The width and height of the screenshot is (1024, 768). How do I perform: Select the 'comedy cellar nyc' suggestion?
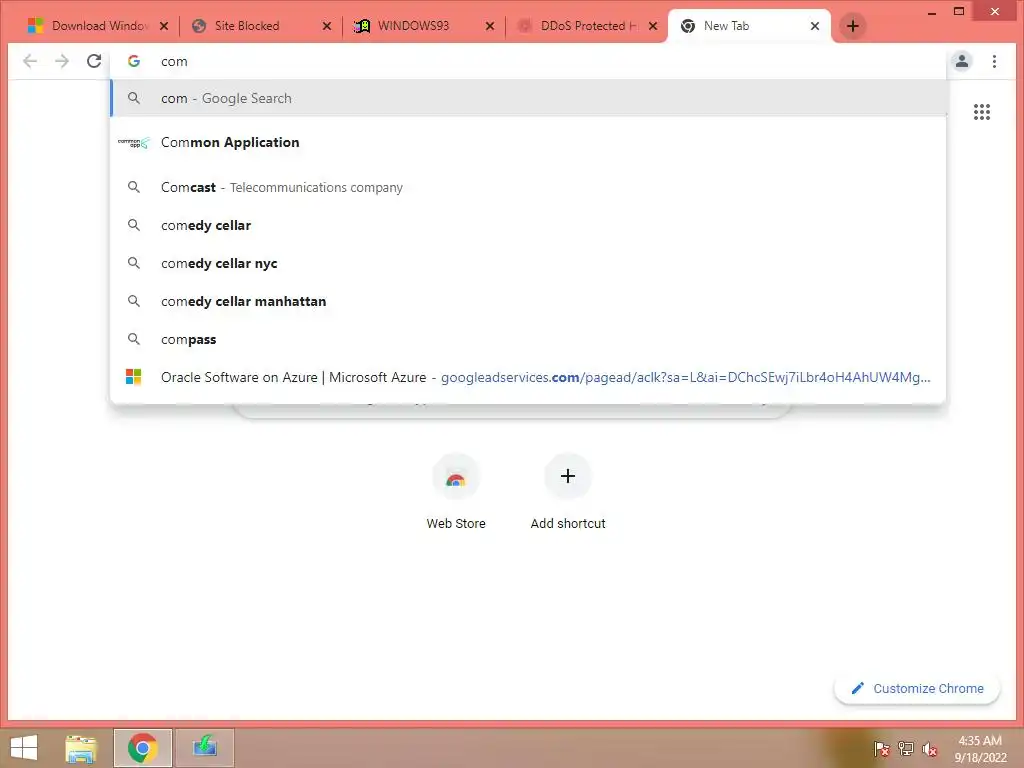coord(529,263)
